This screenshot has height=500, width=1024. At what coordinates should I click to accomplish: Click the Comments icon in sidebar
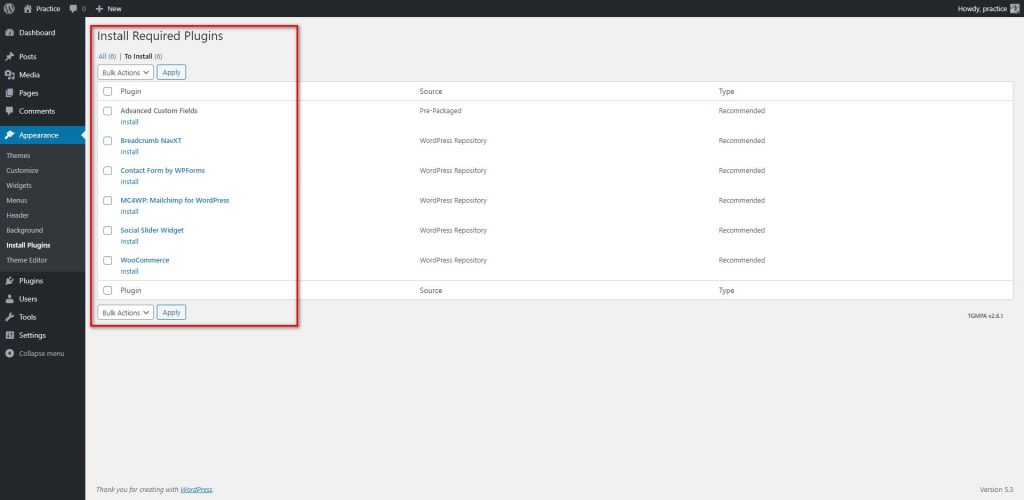(10, 111)
